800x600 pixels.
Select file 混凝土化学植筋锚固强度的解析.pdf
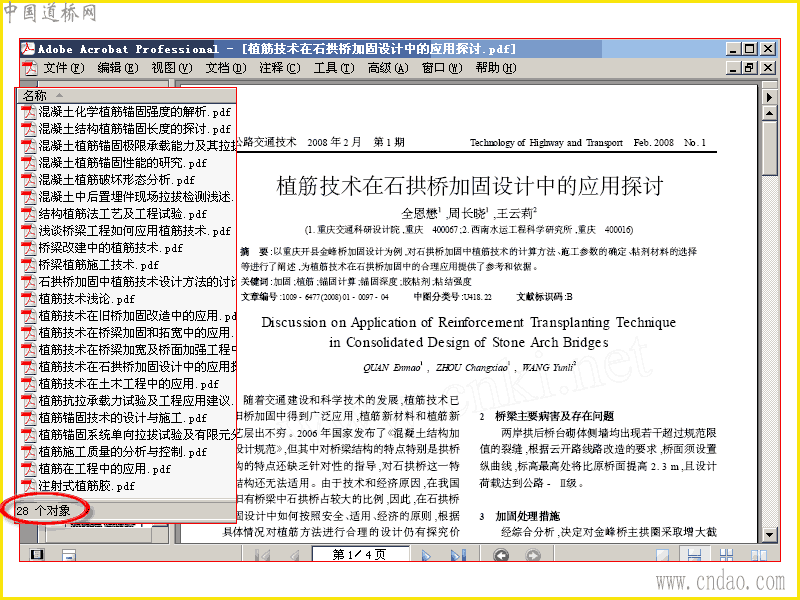pos(135,112)
